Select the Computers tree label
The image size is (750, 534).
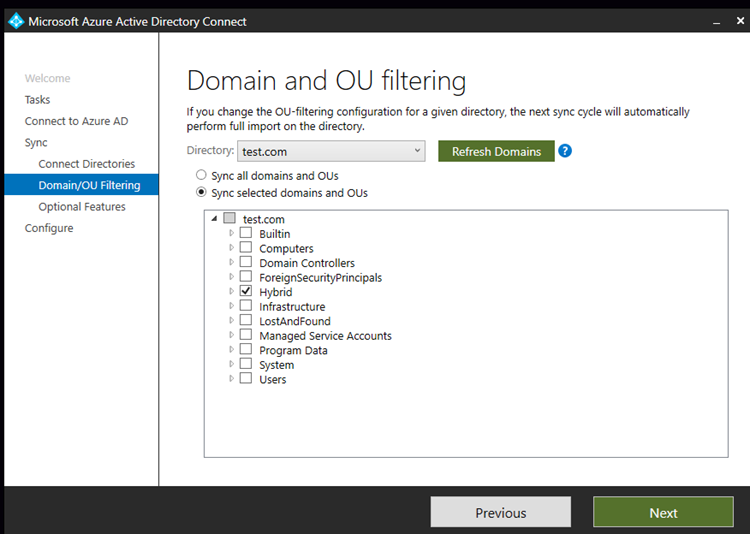pyautogui.click(x=286, y=249)
